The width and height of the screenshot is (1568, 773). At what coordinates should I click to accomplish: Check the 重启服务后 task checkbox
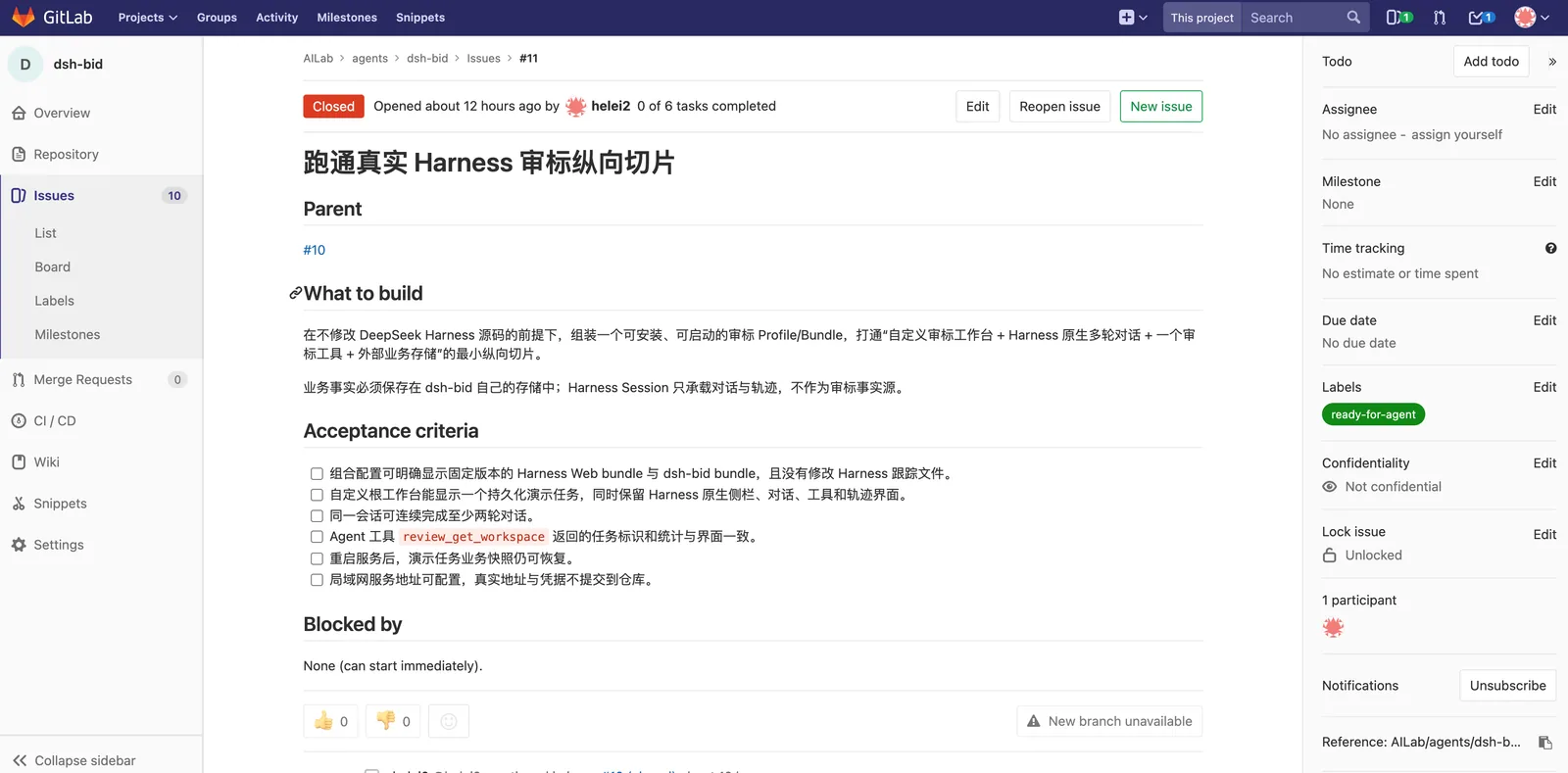pos(317,558)
